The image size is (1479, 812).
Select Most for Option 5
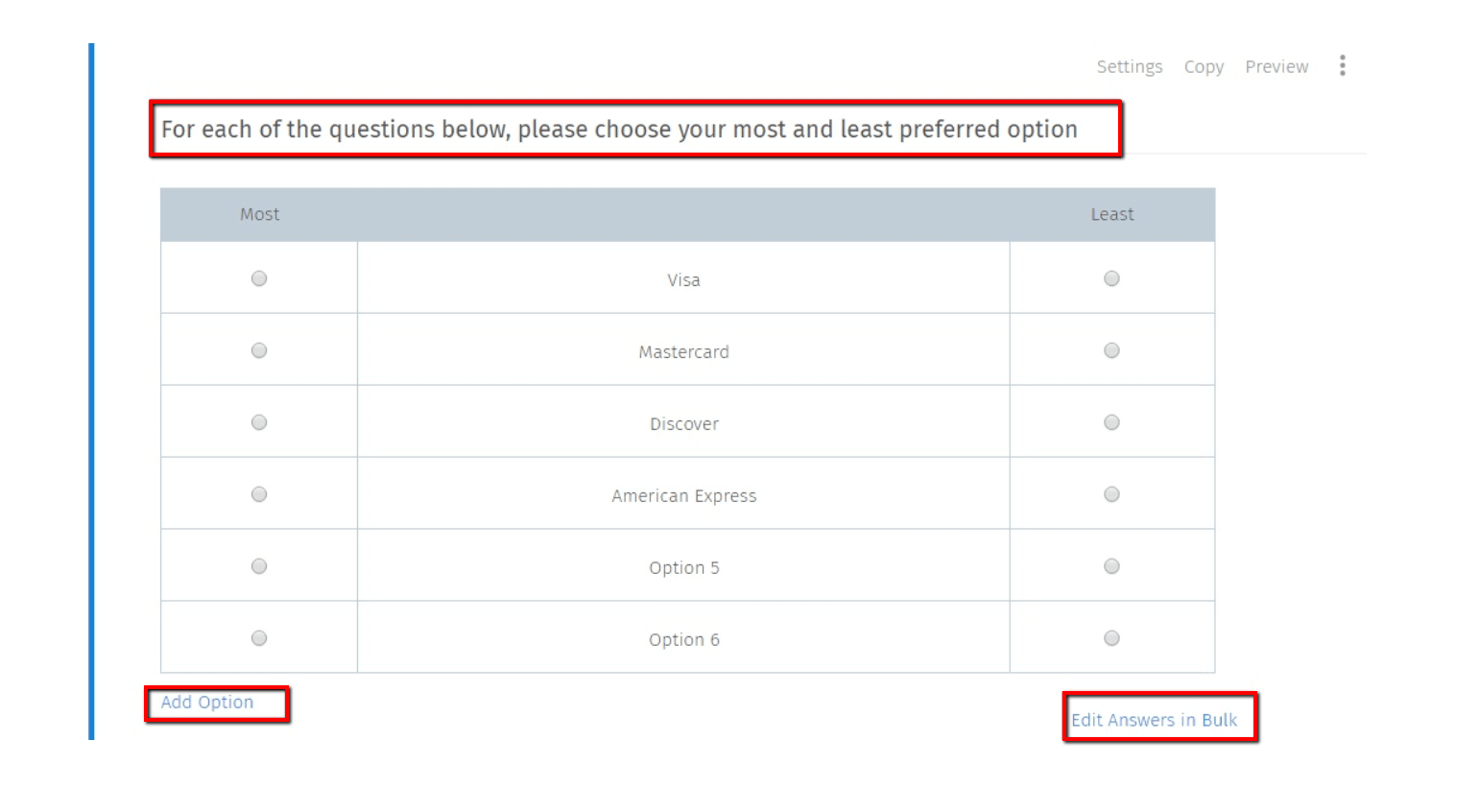pos(259,566)
